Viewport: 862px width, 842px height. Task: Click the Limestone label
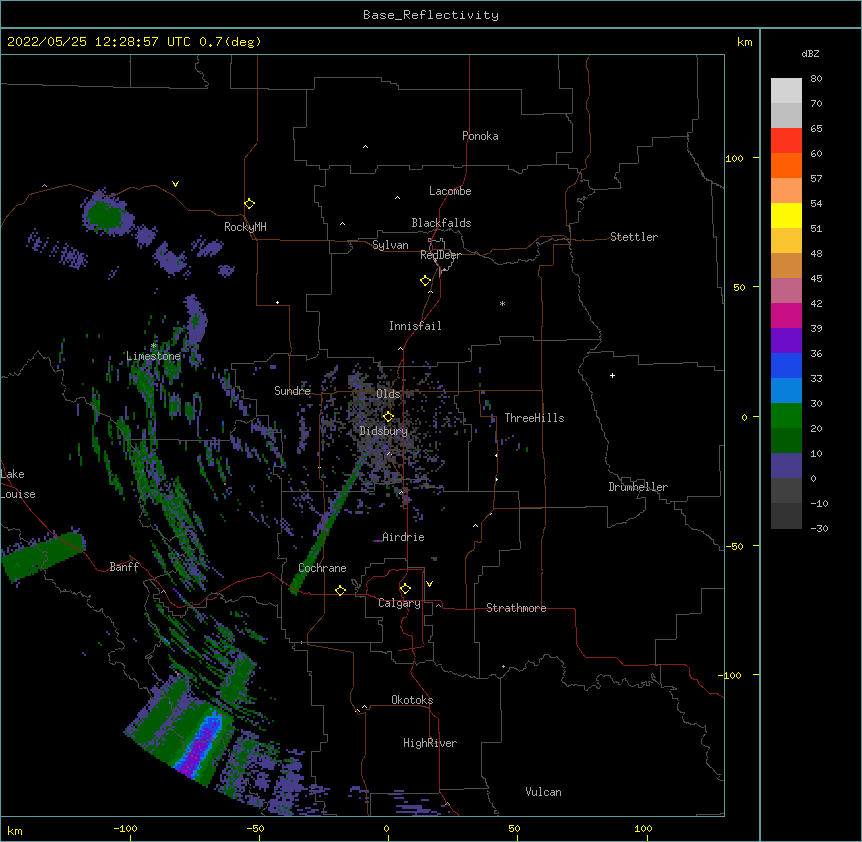coord(153,356)
